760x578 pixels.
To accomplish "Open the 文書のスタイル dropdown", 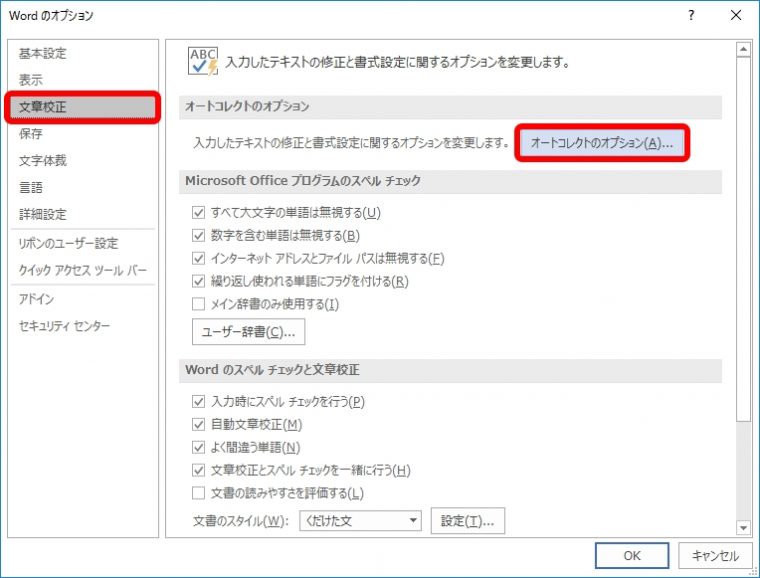I will click(360, 521).
